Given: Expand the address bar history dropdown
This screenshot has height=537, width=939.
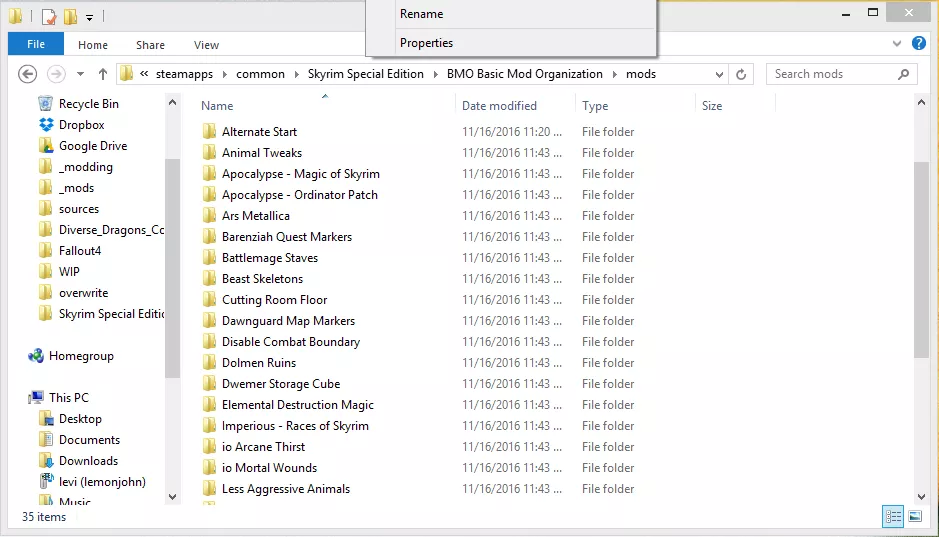Looking at the screenshot, I should [x=719, y=74].
